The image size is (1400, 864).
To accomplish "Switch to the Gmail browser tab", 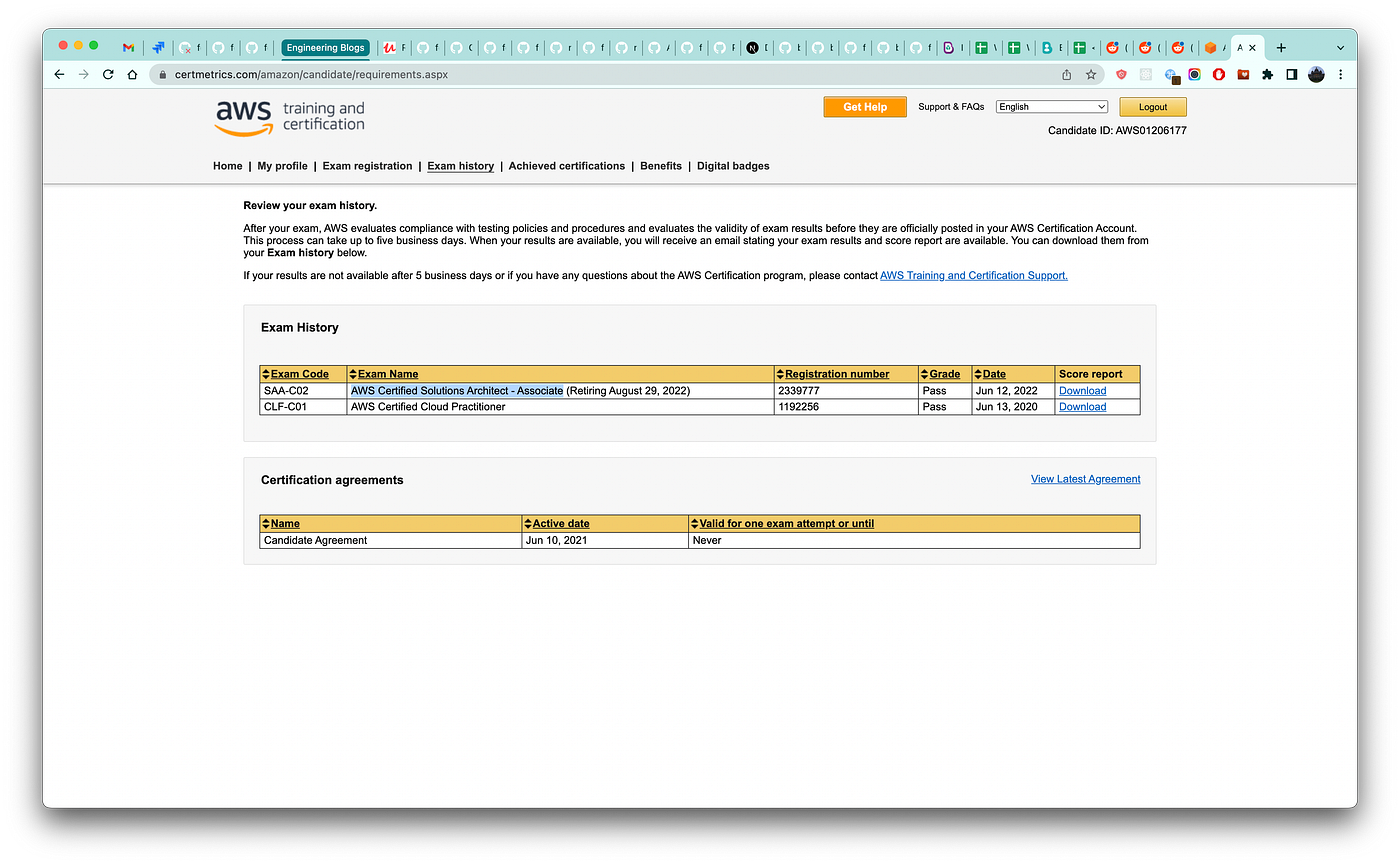I will coord(128,47).
